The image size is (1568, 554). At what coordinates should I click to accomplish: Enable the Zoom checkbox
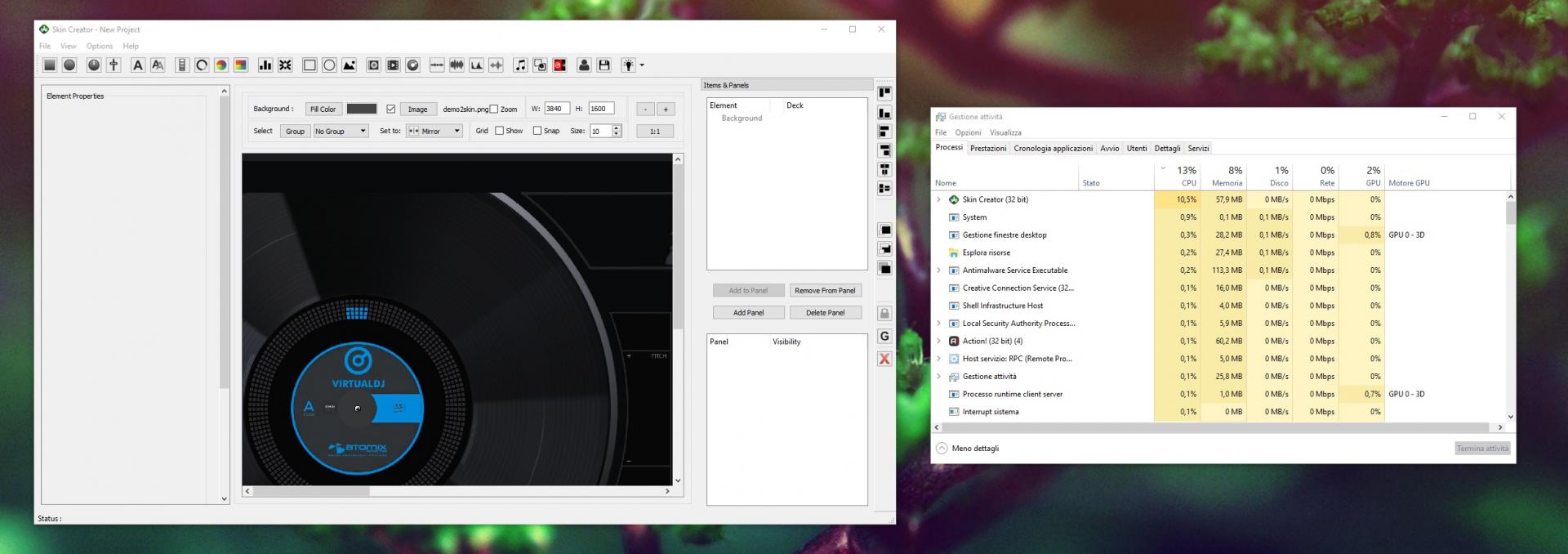pos(493,109)
